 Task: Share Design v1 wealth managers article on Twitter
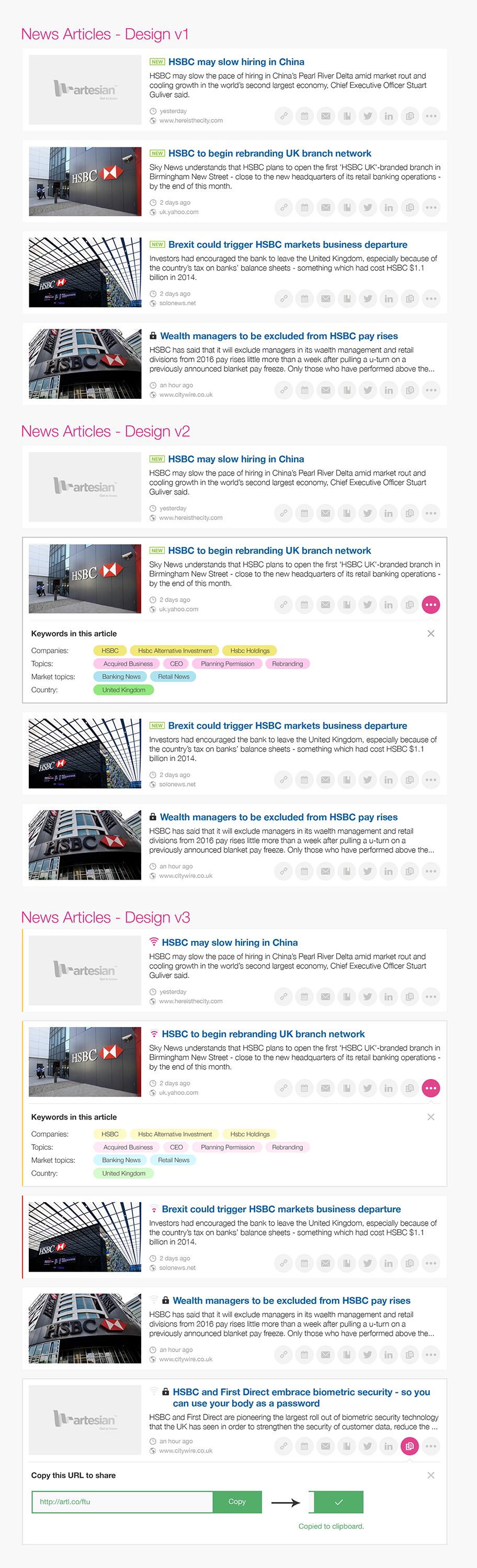click(x=368, y=390)
